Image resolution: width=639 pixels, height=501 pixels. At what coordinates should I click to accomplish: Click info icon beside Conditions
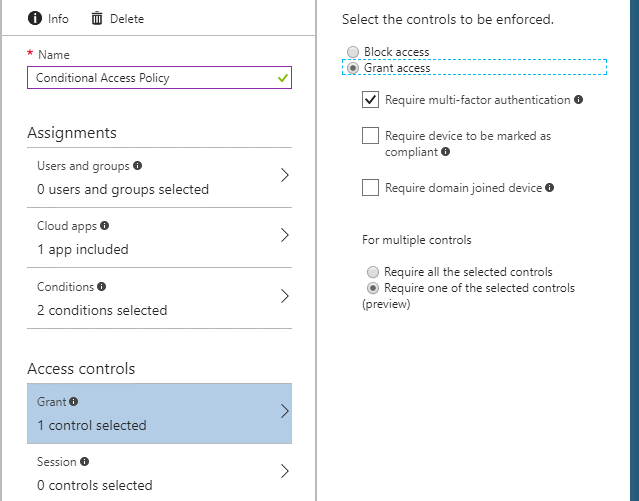click(x=102, y=287)
